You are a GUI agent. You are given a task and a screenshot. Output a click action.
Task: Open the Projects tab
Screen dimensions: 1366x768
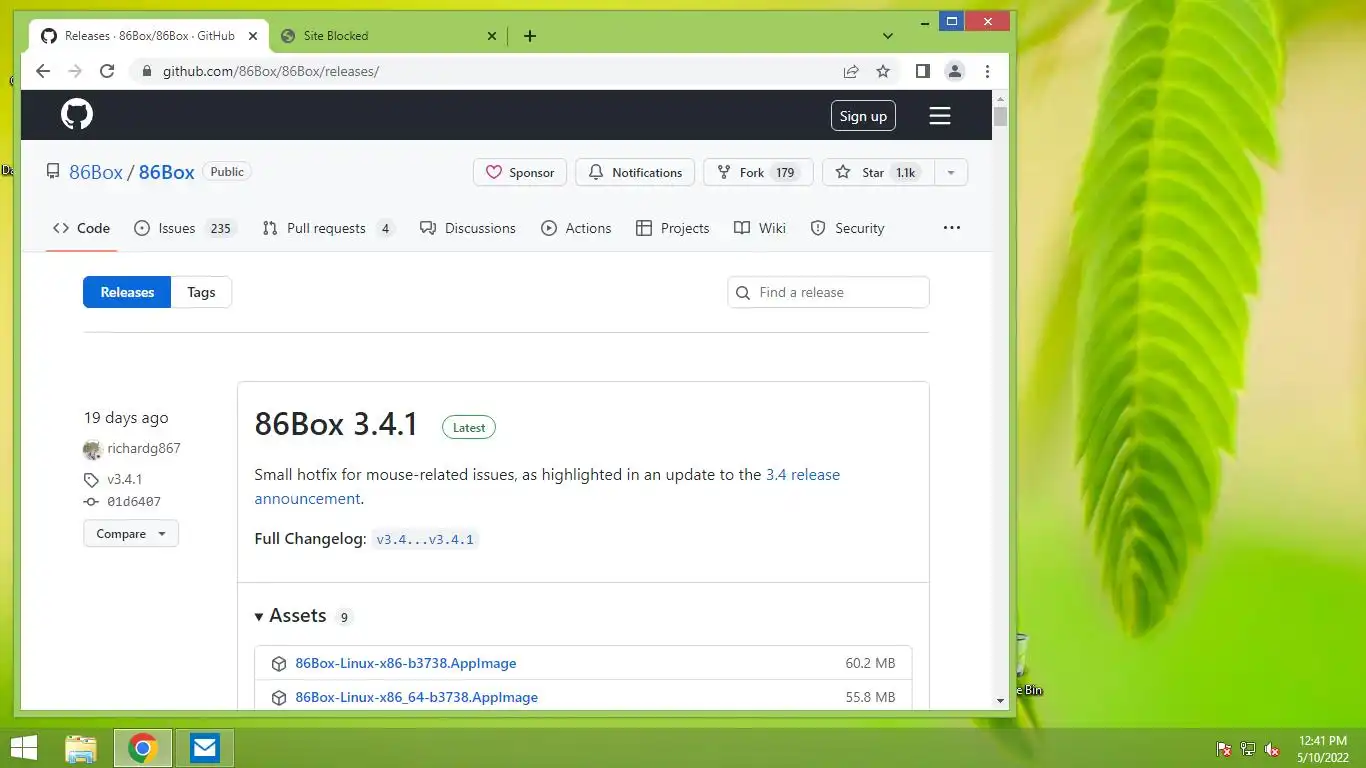673,228
